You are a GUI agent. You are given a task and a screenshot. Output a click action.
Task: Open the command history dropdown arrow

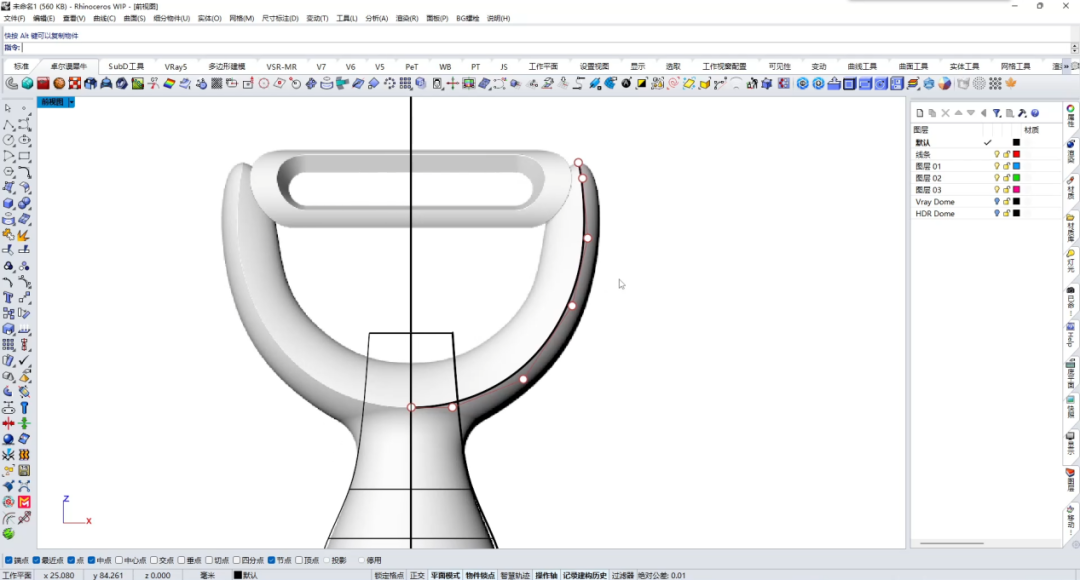[x=1074, y=48]
